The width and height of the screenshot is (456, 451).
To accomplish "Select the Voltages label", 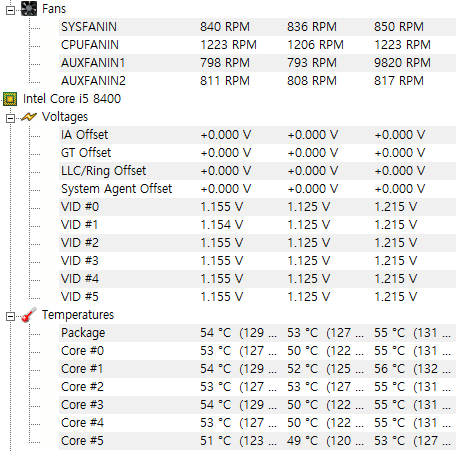I will click(65, 117).
